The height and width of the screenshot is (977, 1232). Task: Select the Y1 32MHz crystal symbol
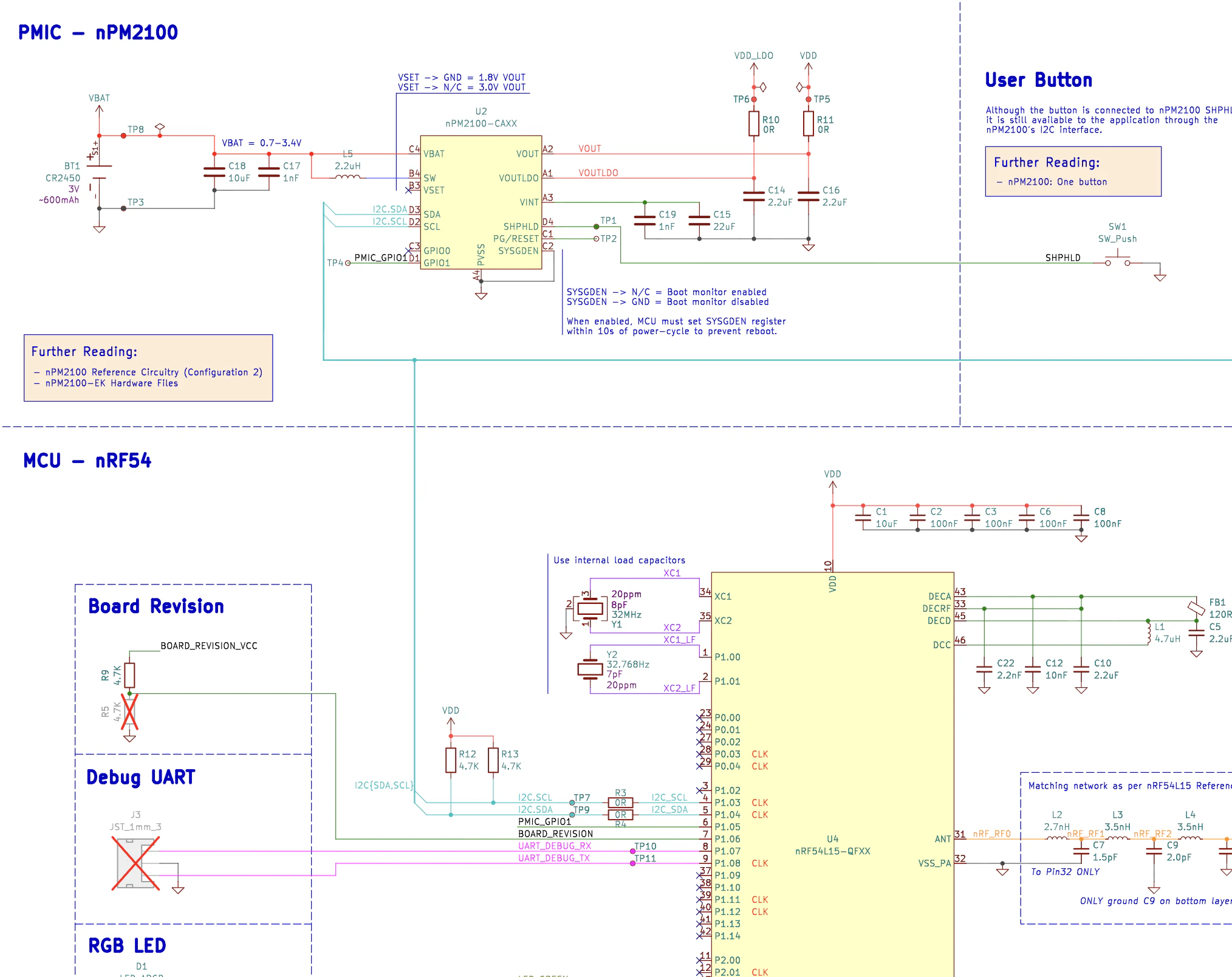[590, 608]
